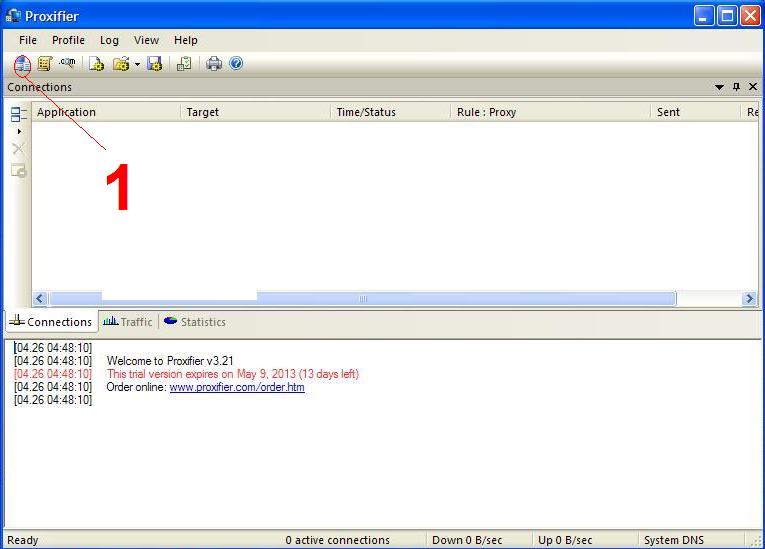The width and height of the screenshot is (765, 549).
Task: Click the Proxifier title bar icon
Action: coord(13,16)
